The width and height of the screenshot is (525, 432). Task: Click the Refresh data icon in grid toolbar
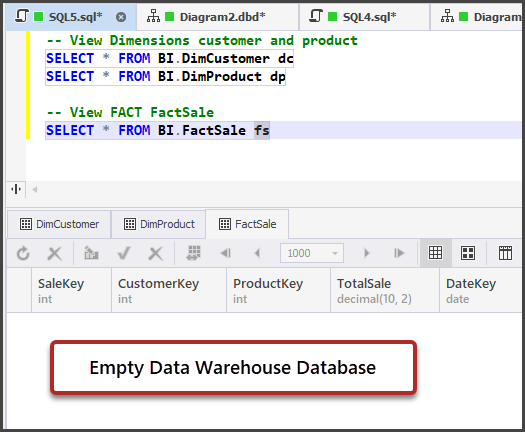[x=23, y=254]
